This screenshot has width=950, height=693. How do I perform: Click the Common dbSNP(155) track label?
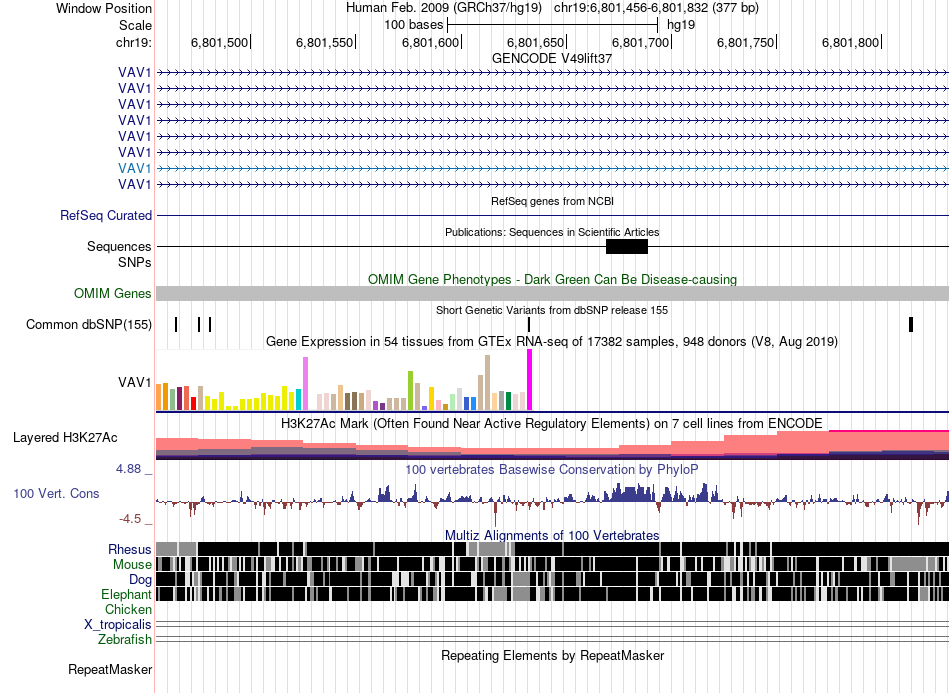pos(88,325)
